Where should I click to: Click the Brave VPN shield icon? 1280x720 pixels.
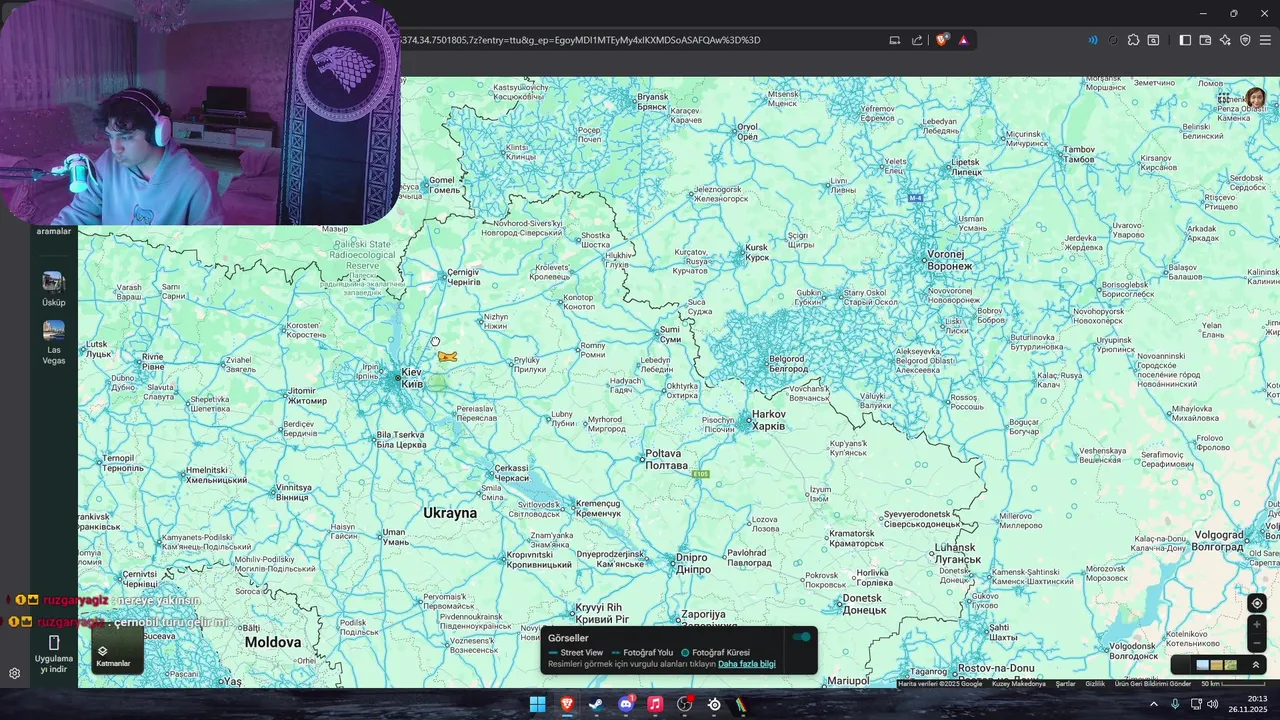coord(1245,40)
